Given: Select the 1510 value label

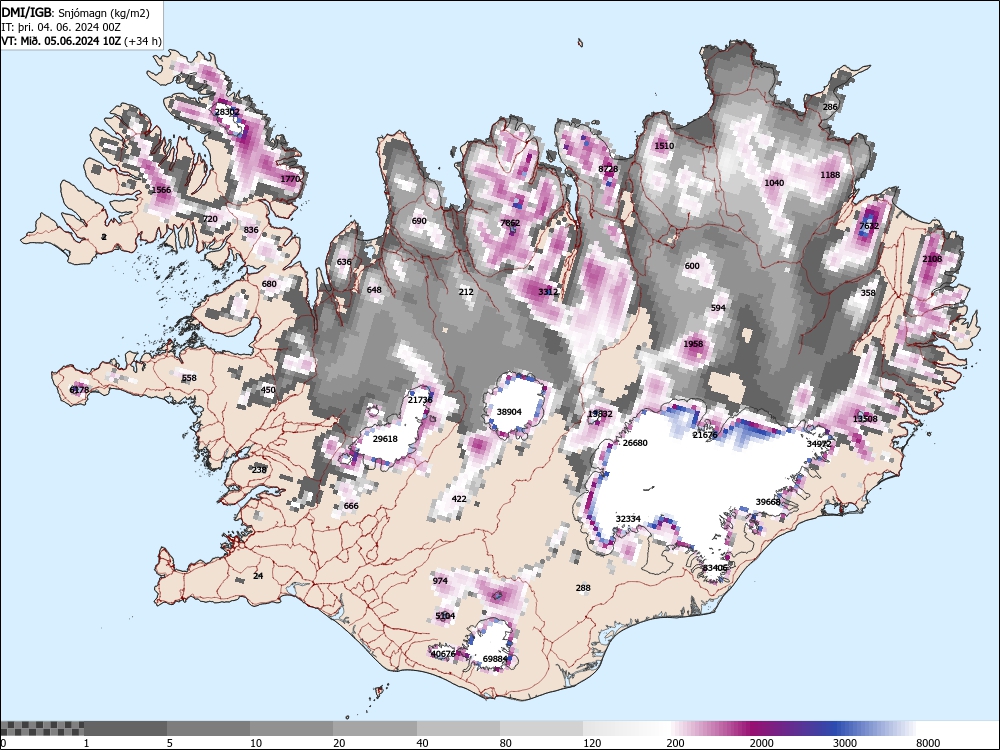Looking at the screenshot, I should point(664,145).
